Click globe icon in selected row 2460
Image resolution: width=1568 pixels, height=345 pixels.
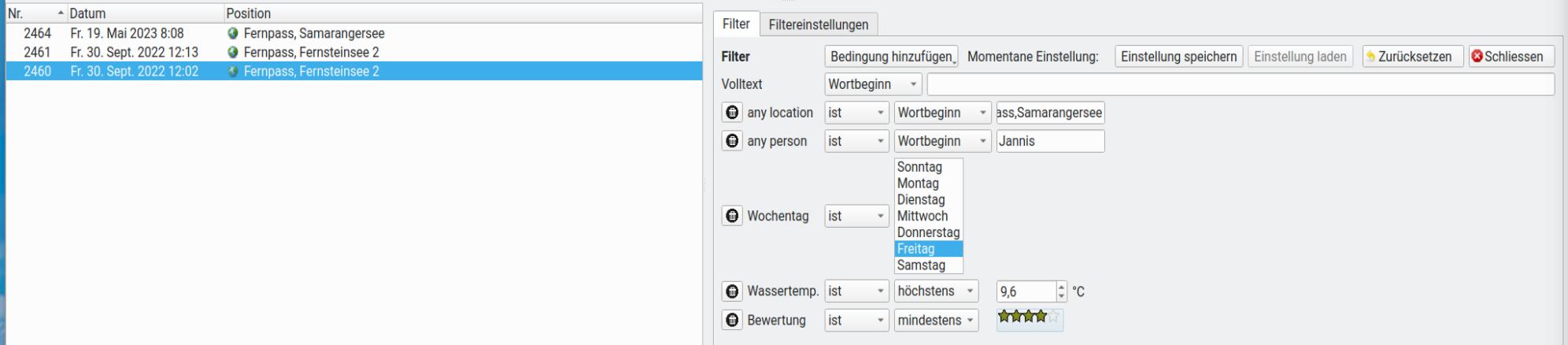tap(232, 72)
